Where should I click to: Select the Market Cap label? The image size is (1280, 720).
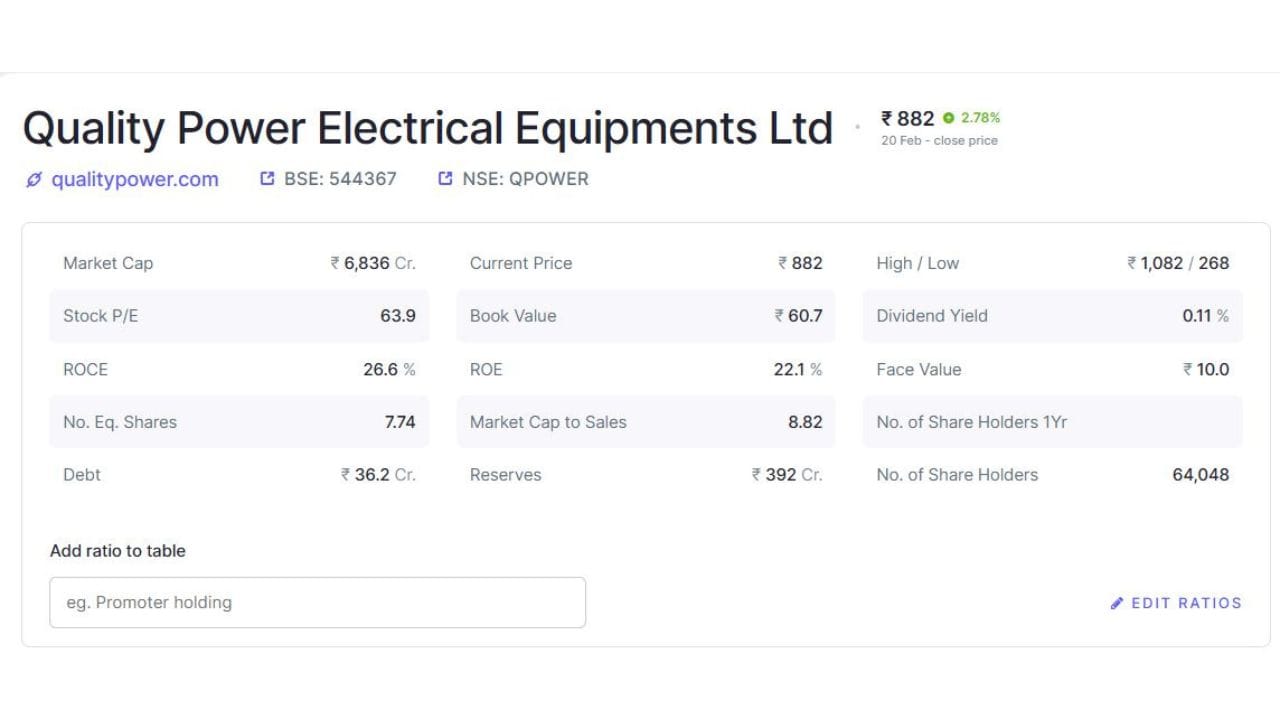108,263
